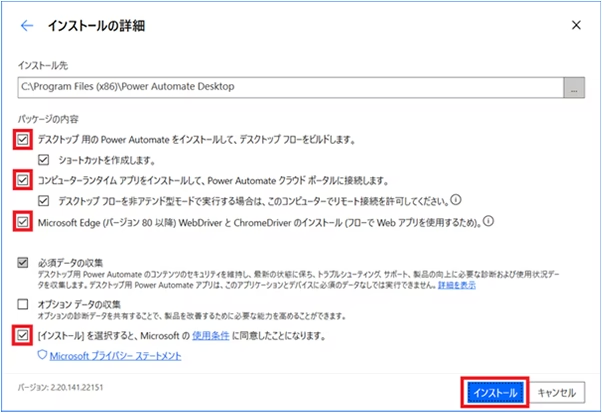This screenshot has height=413, width=602.
Task: Toggle the WebDriver と ChromeDriver install checkbox
Action: pos(23,221)
